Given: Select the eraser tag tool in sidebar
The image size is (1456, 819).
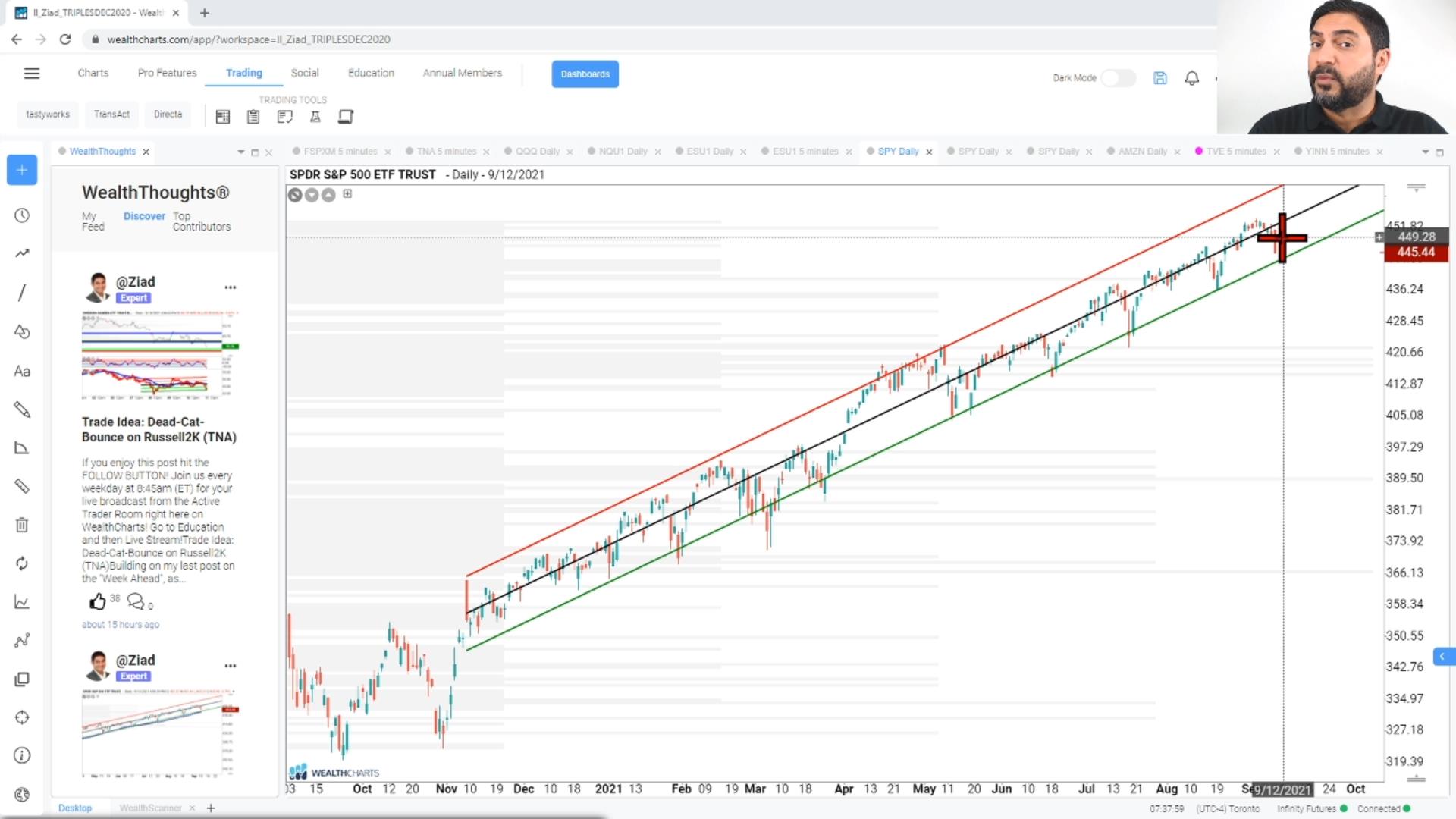Looking at the screenshot, I should coord(22,486).
